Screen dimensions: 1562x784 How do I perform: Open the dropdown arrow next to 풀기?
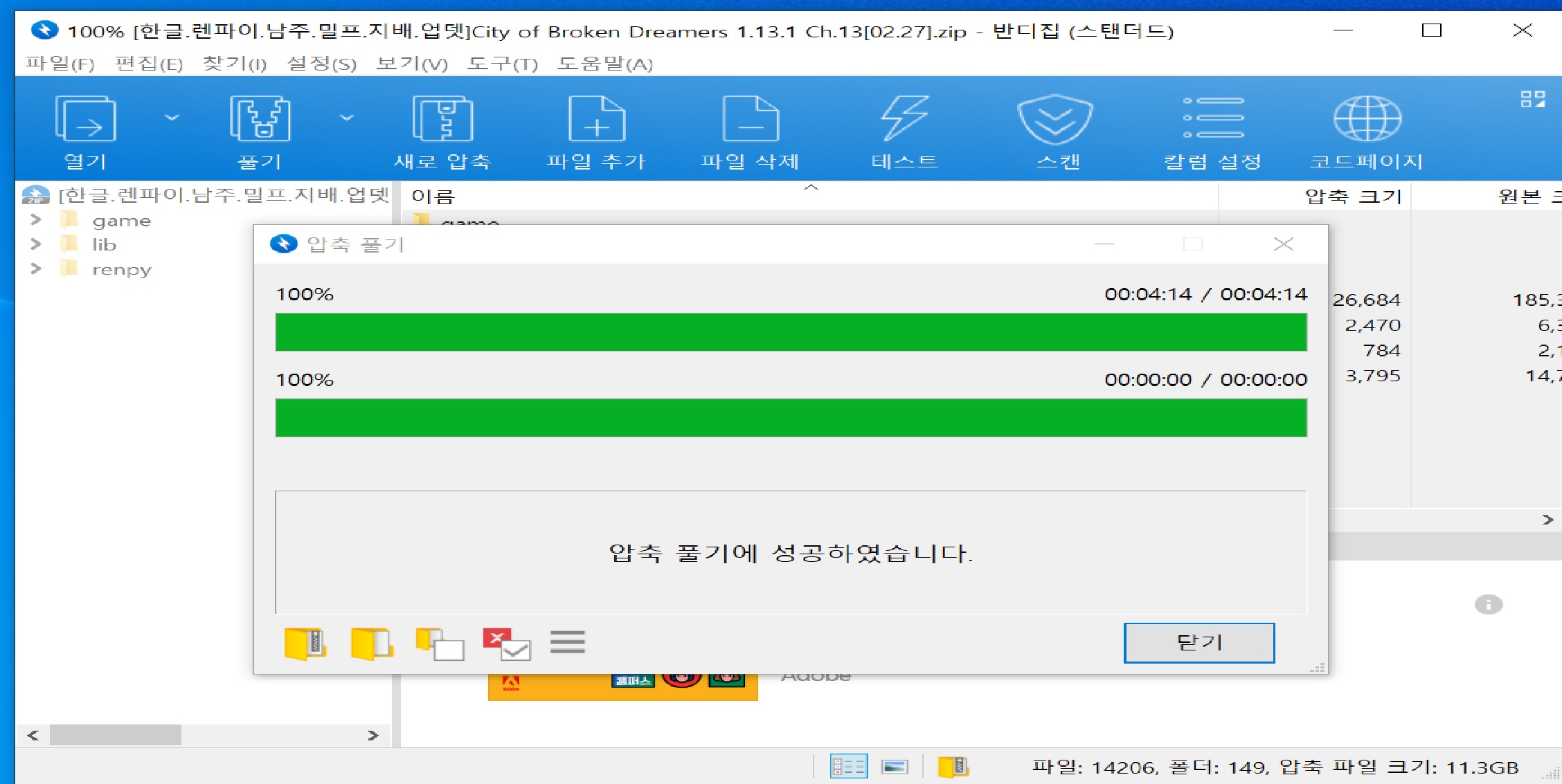(347, 118)
